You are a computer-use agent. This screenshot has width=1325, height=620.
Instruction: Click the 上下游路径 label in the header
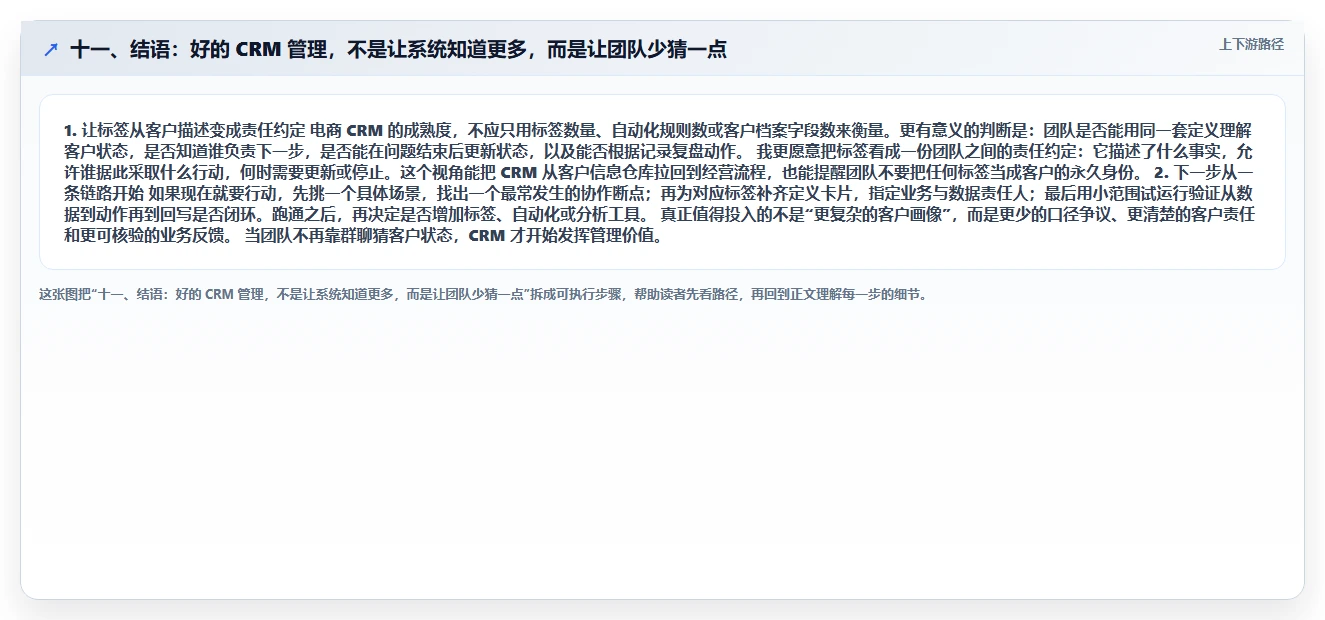point(1251,44)
